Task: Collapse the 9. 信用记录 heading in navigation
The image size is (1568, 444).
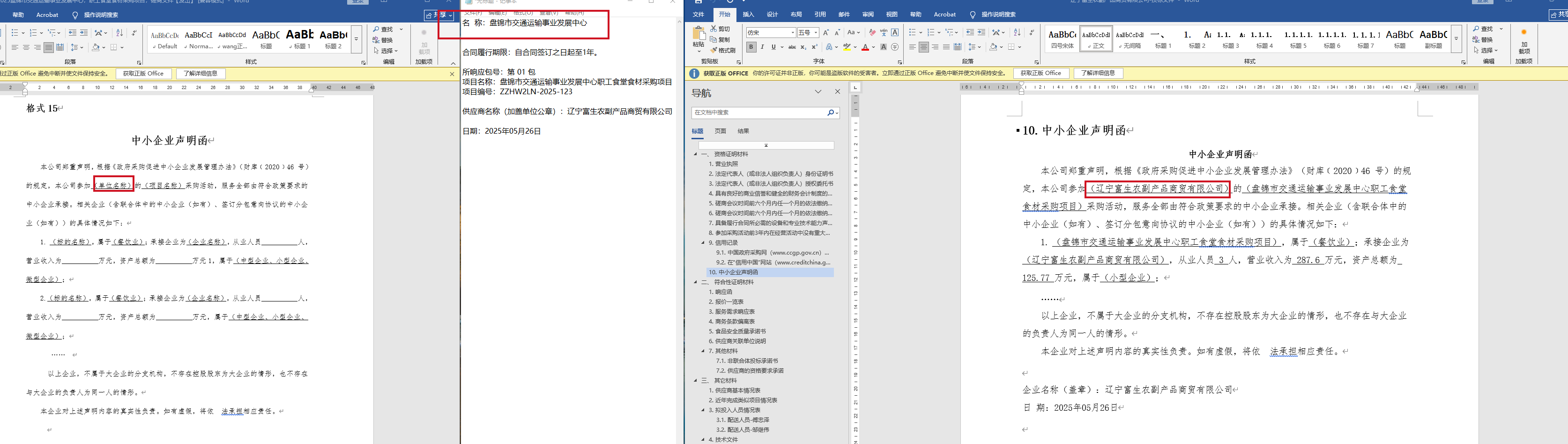Action: click(703, 242)
